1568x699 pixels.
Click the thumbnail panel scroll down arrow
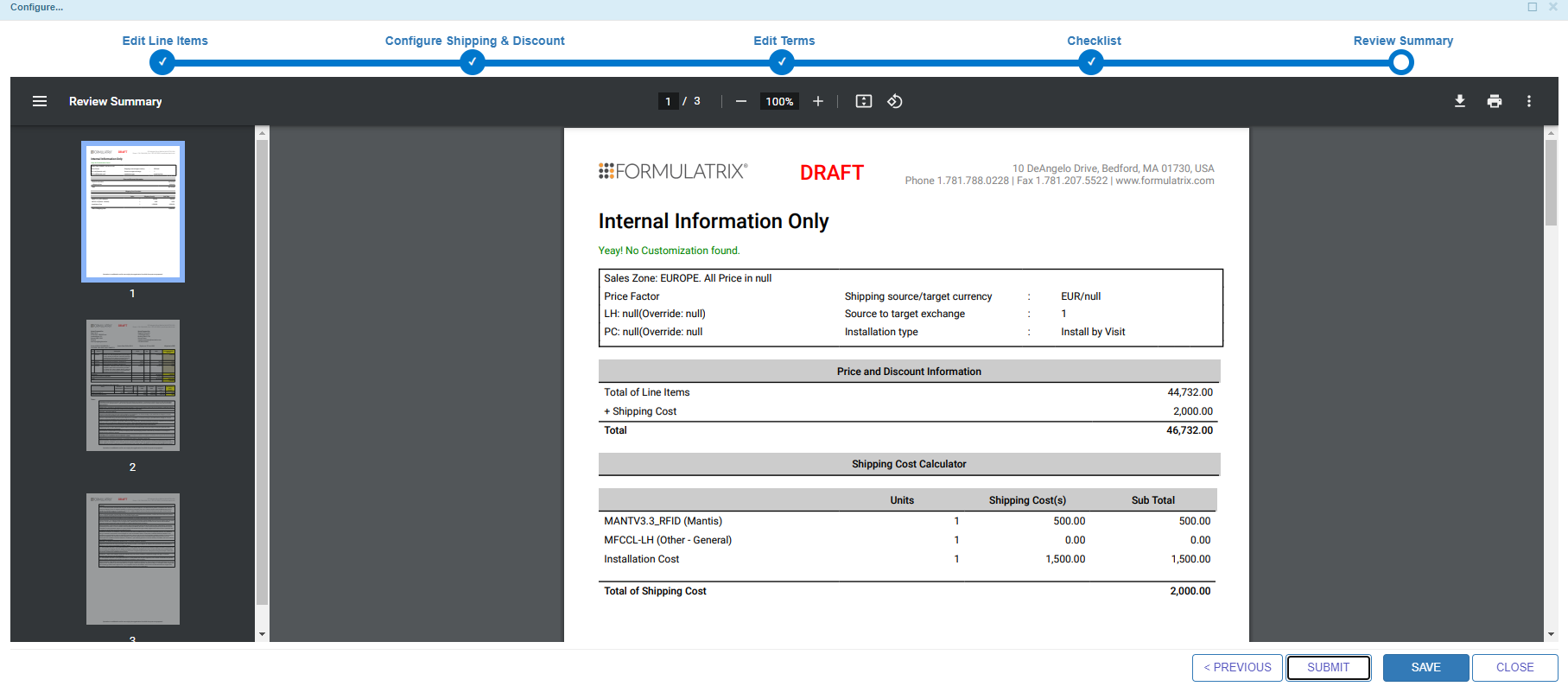[262, 634]
